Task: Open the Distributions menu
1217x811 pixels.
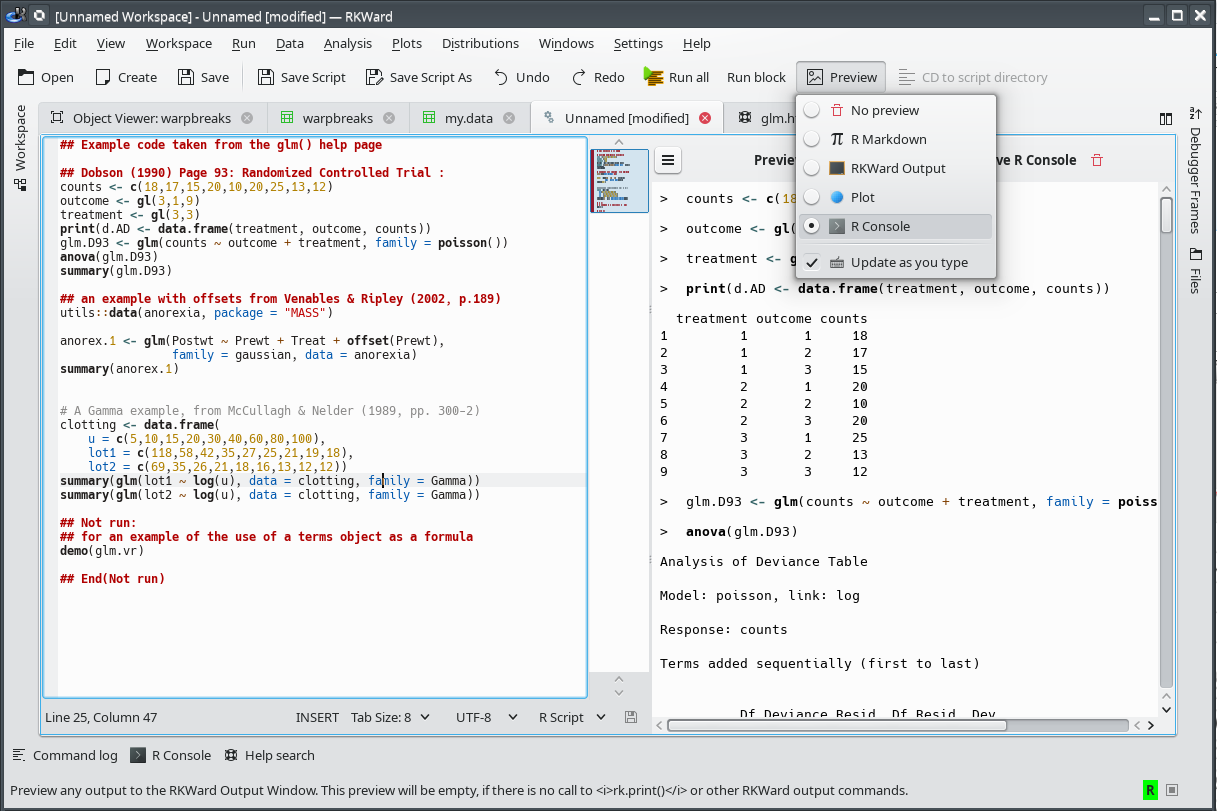Action: [480, 43]
